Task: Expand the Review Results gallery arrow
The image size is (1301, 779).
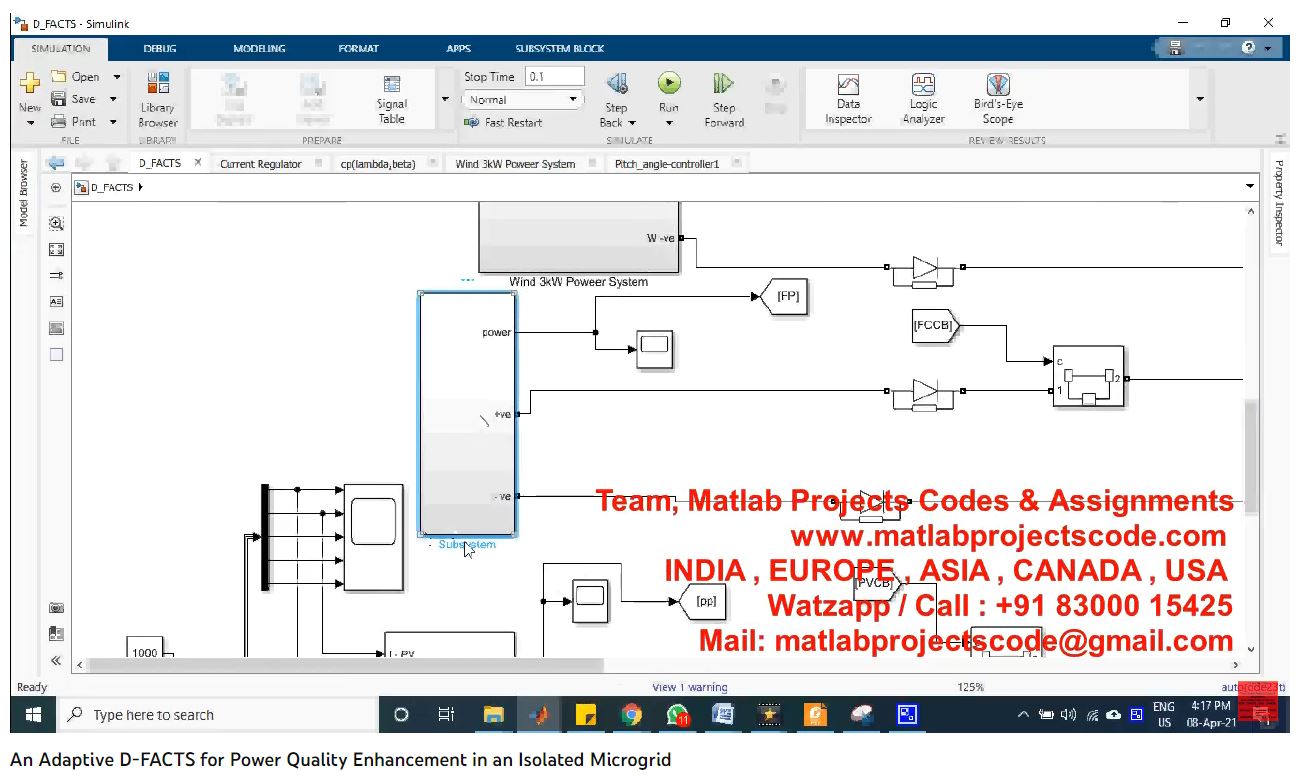Action: pos(1199,99)
